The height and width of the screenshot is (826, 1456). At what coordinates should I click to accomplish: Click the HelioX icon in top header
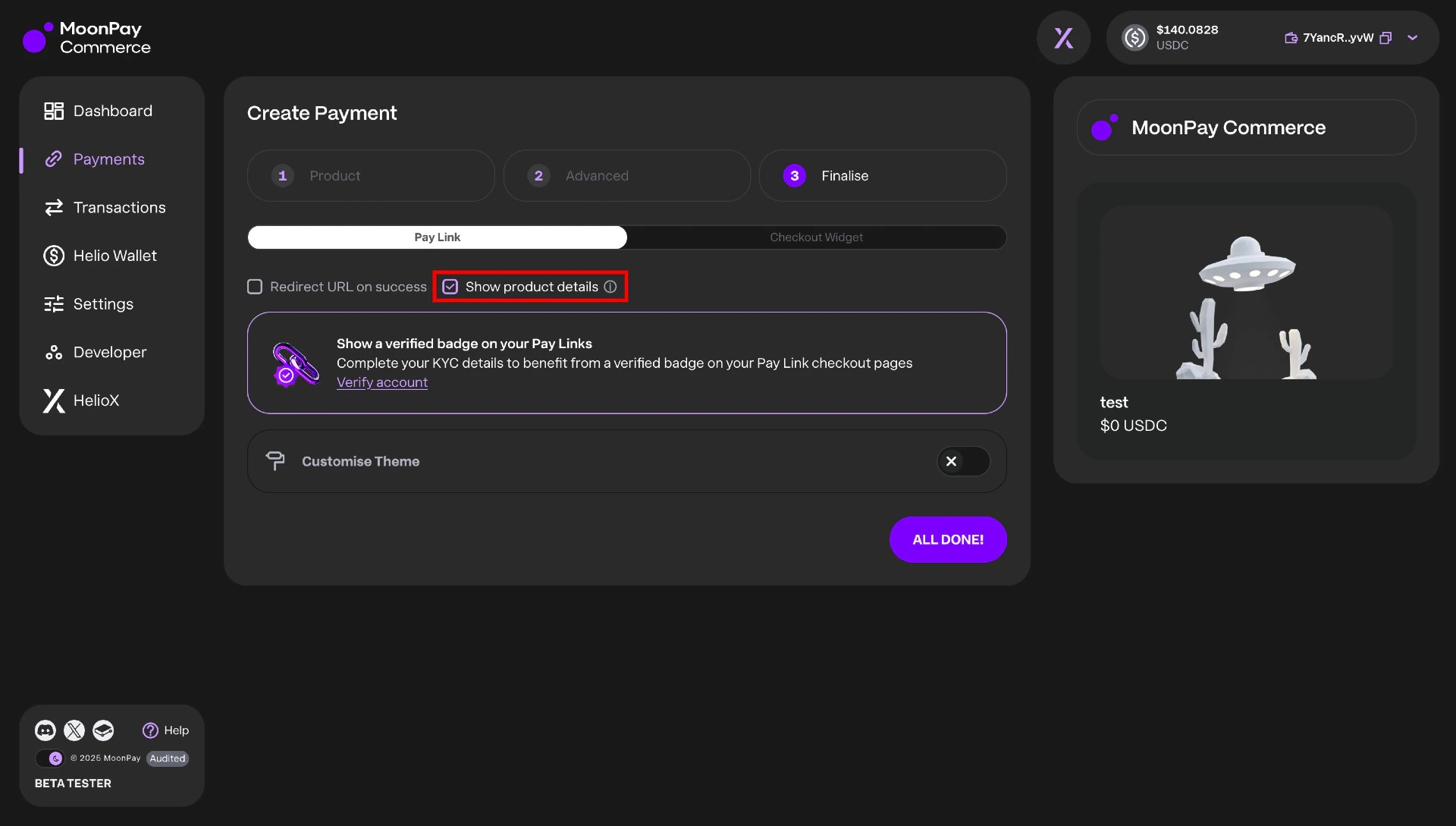(1063, 38)
